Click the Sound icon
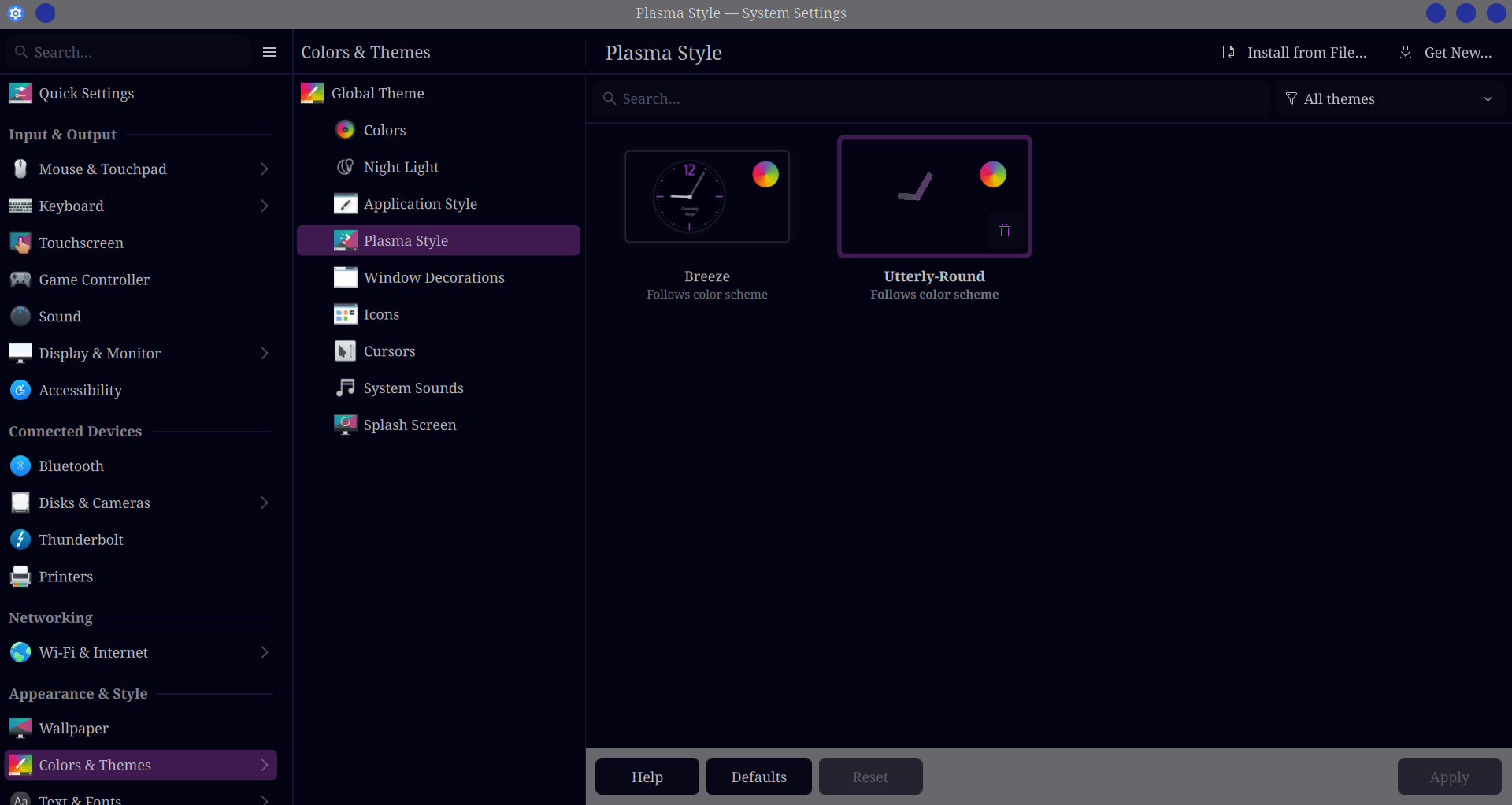 click(x=20, y=316)
